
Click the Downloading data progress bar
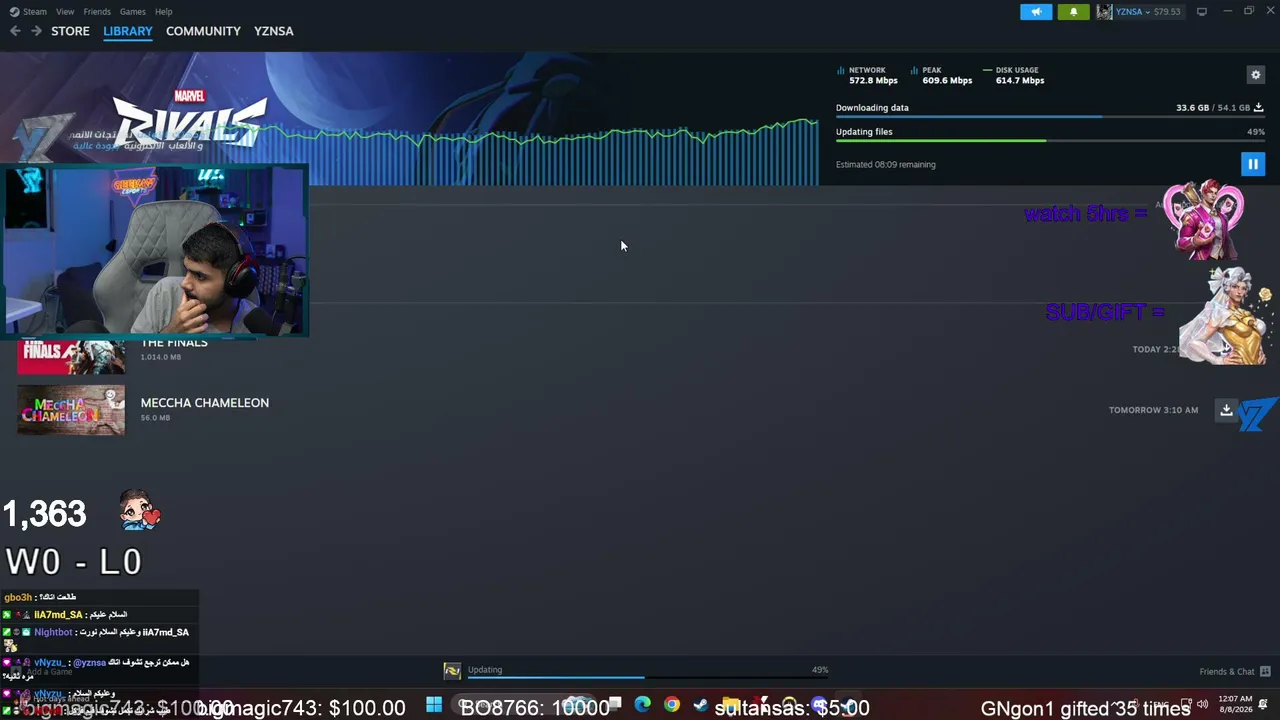click(1050, 117)
